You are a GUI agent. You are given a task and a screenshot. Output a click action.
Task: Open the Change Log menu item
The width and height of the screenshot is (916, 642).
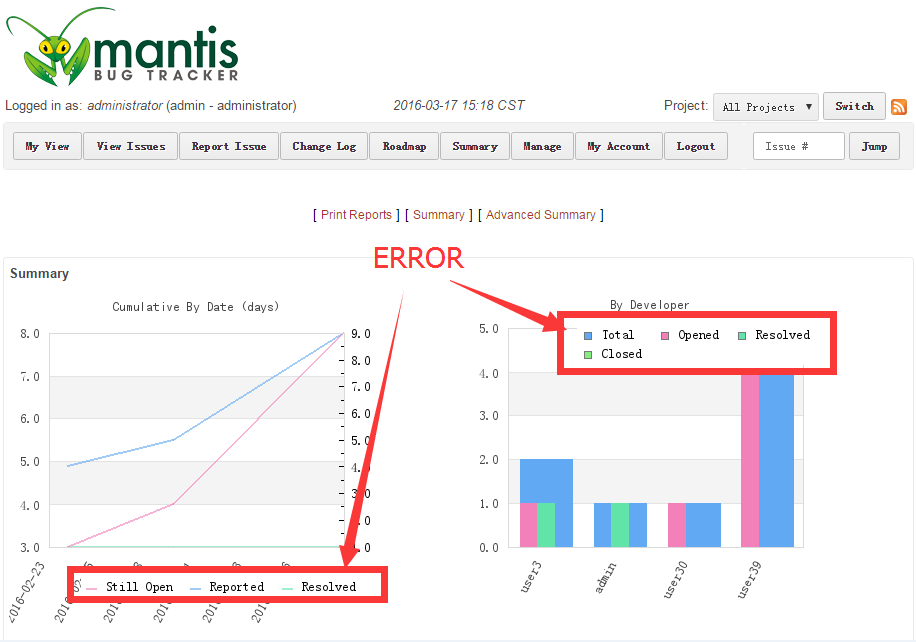click(324, 146)
